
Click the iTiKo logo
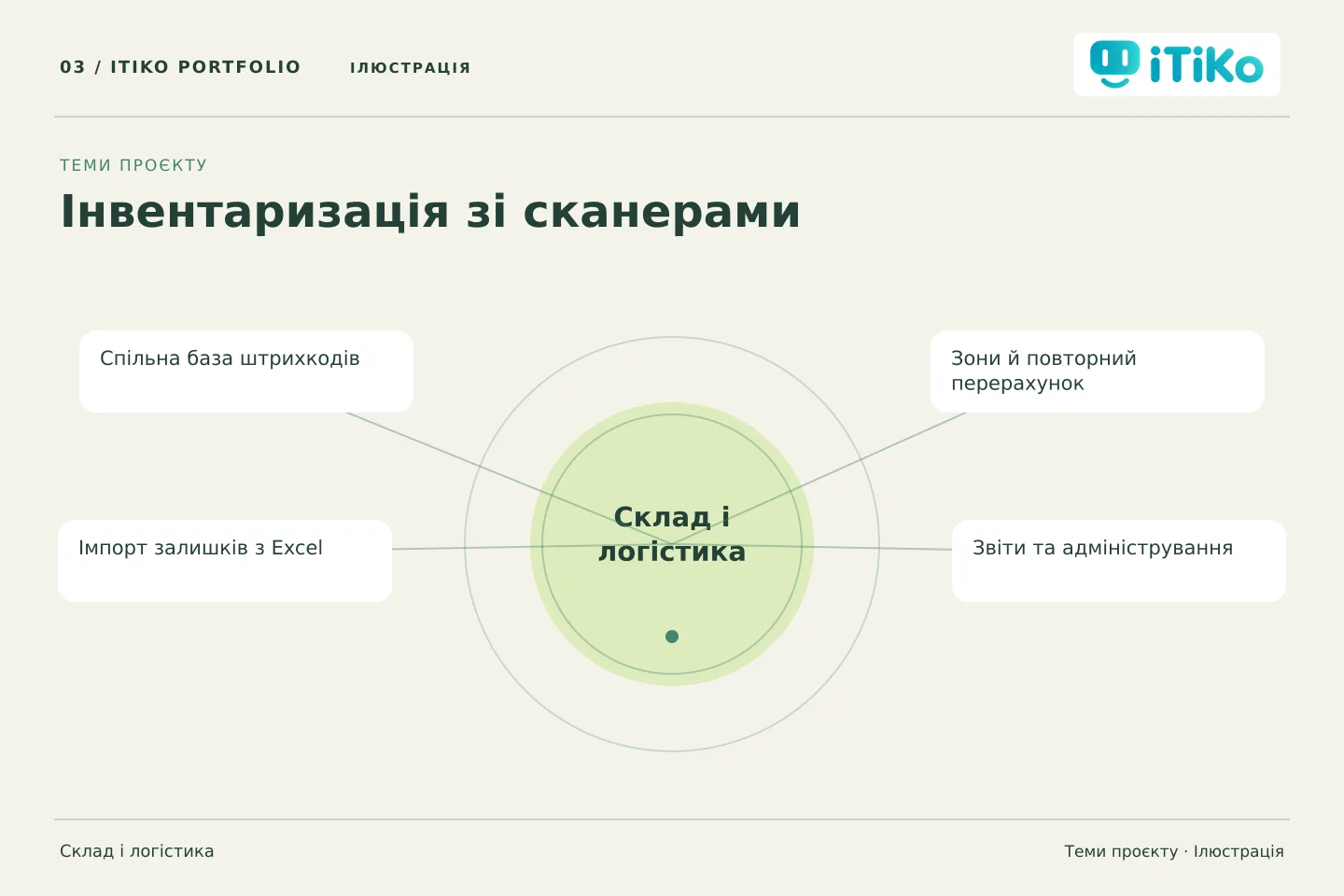pyautogui.click(x=1176, y=64)
